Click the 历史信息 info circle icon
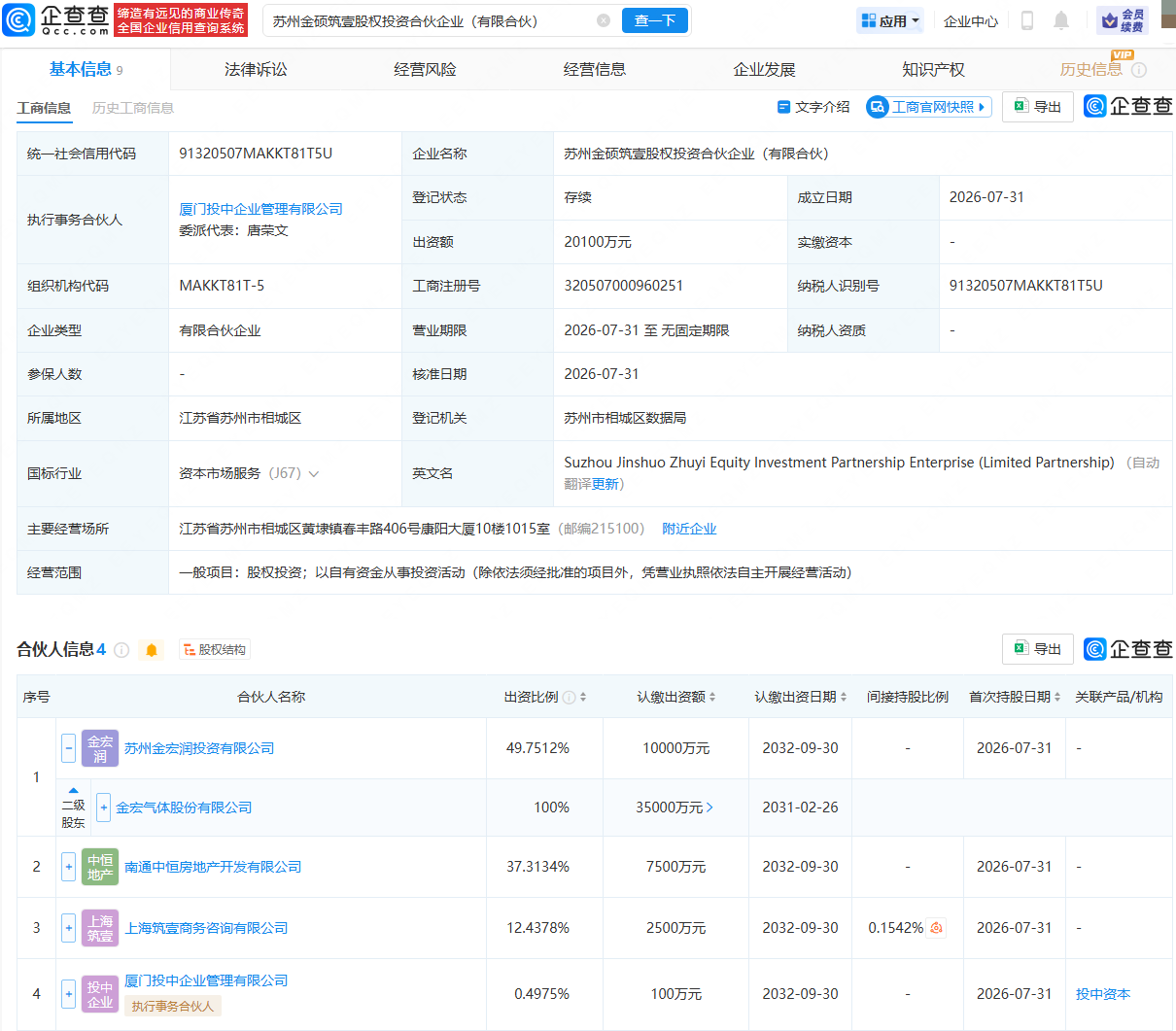1176x1031 pixels. [1139, 70]
